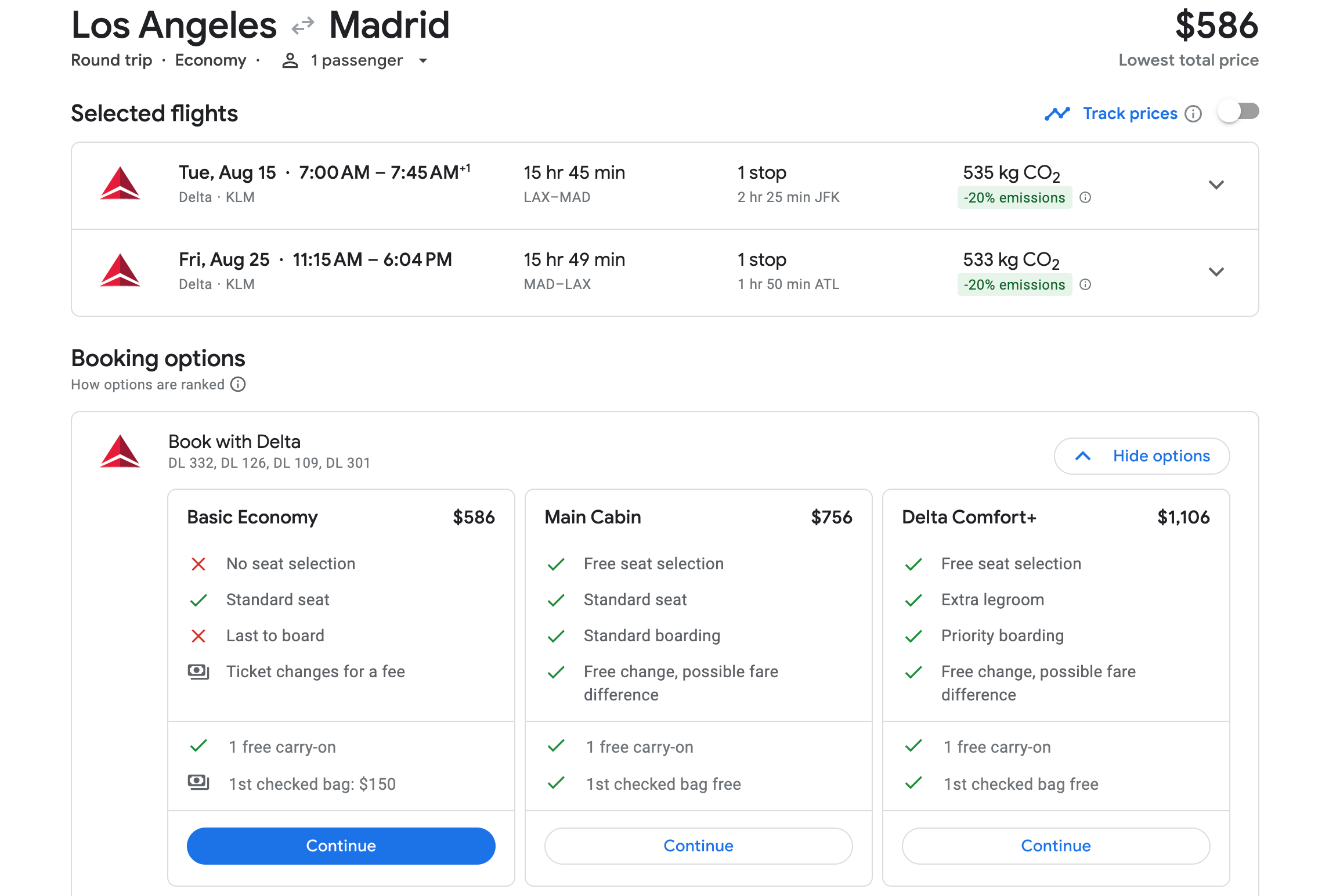This screenshot has width=1329, height=896.
Task: Collapse booking options with Hide options
Action: tap(1141, 456)
